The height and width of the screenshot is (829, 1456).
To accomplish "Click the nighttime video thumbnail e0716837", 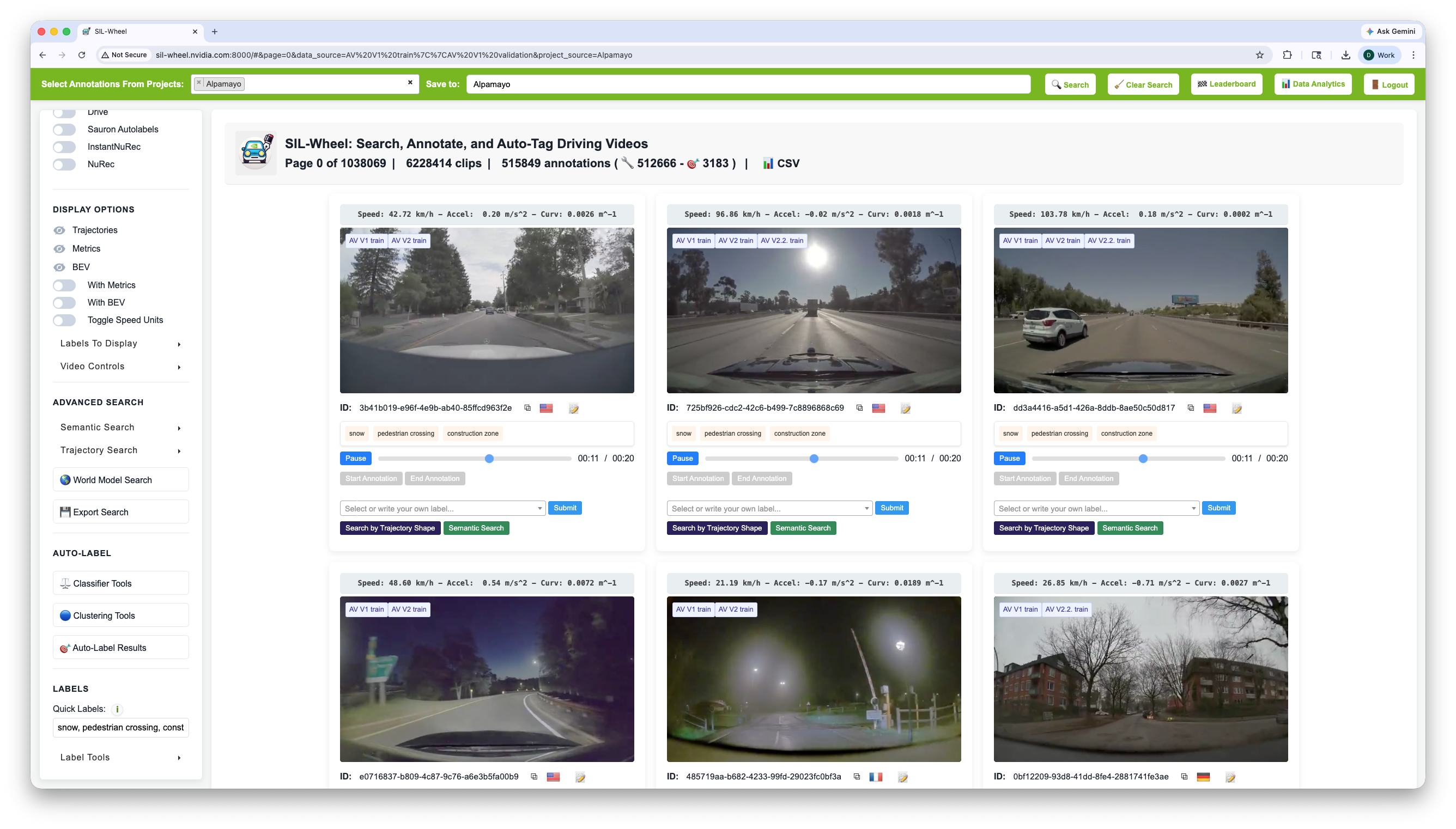I will click(x=487, y=679).
